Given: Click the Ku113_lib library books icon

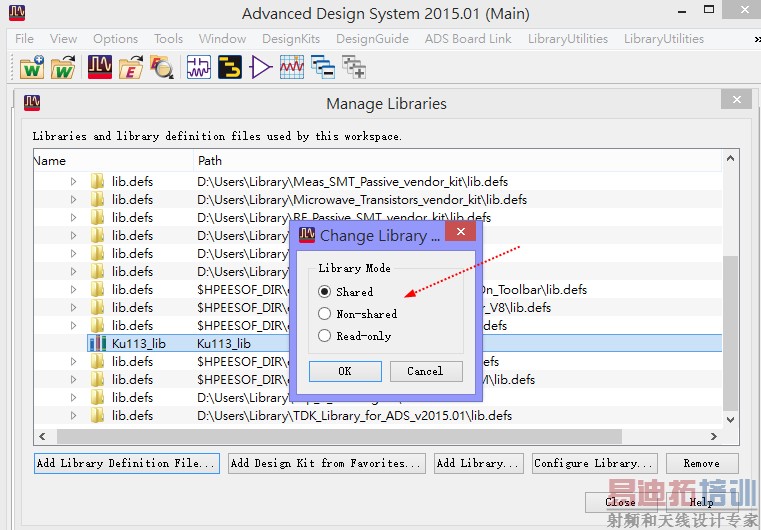Looking at the screenshot, I should [98, 343].
